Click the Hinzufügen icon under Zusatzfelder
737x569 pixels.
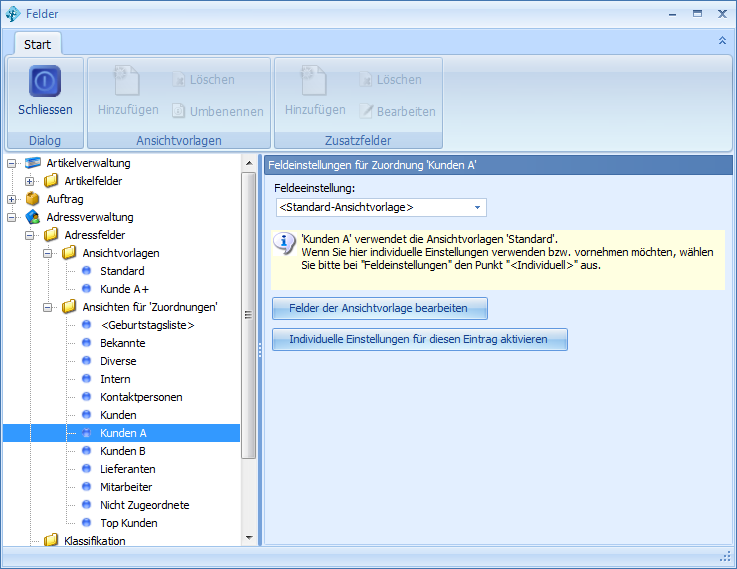click(x=314, y=80)
